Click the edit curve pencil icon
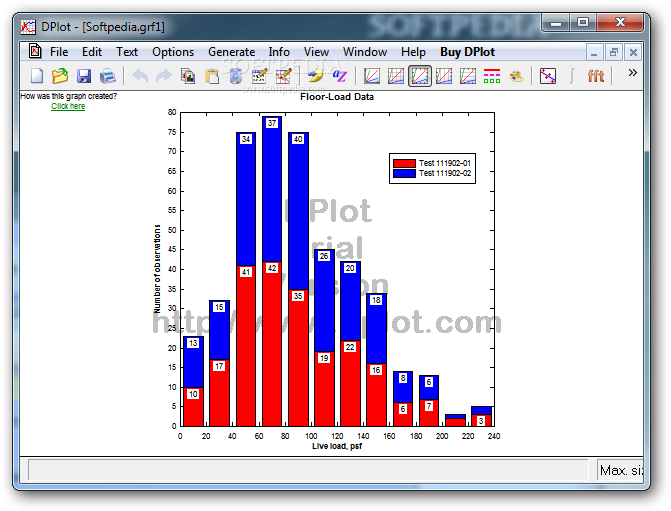 [283, 76]
